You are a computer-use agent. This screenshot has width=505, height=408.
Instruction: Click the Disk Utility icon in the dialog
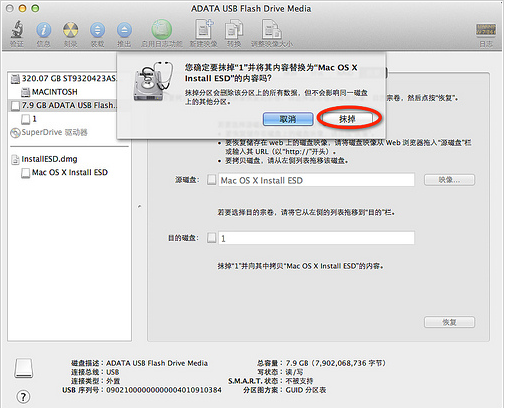click(153, 81)
